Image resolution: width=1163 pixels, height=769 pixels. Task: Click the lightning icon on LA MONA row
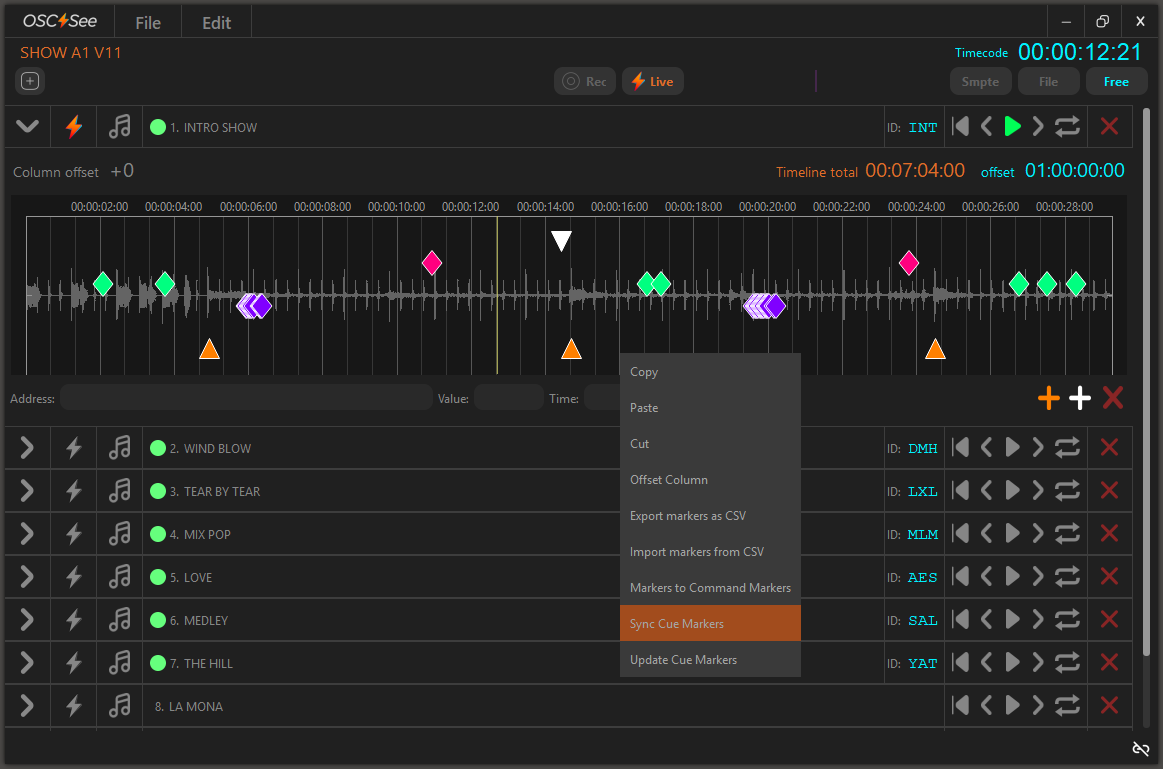(73, 706)
